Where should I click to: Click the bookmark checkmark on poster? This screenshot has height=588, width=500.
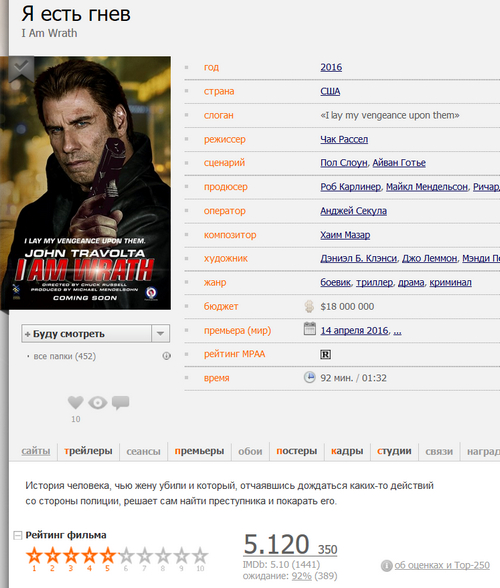tap(21, 69)
